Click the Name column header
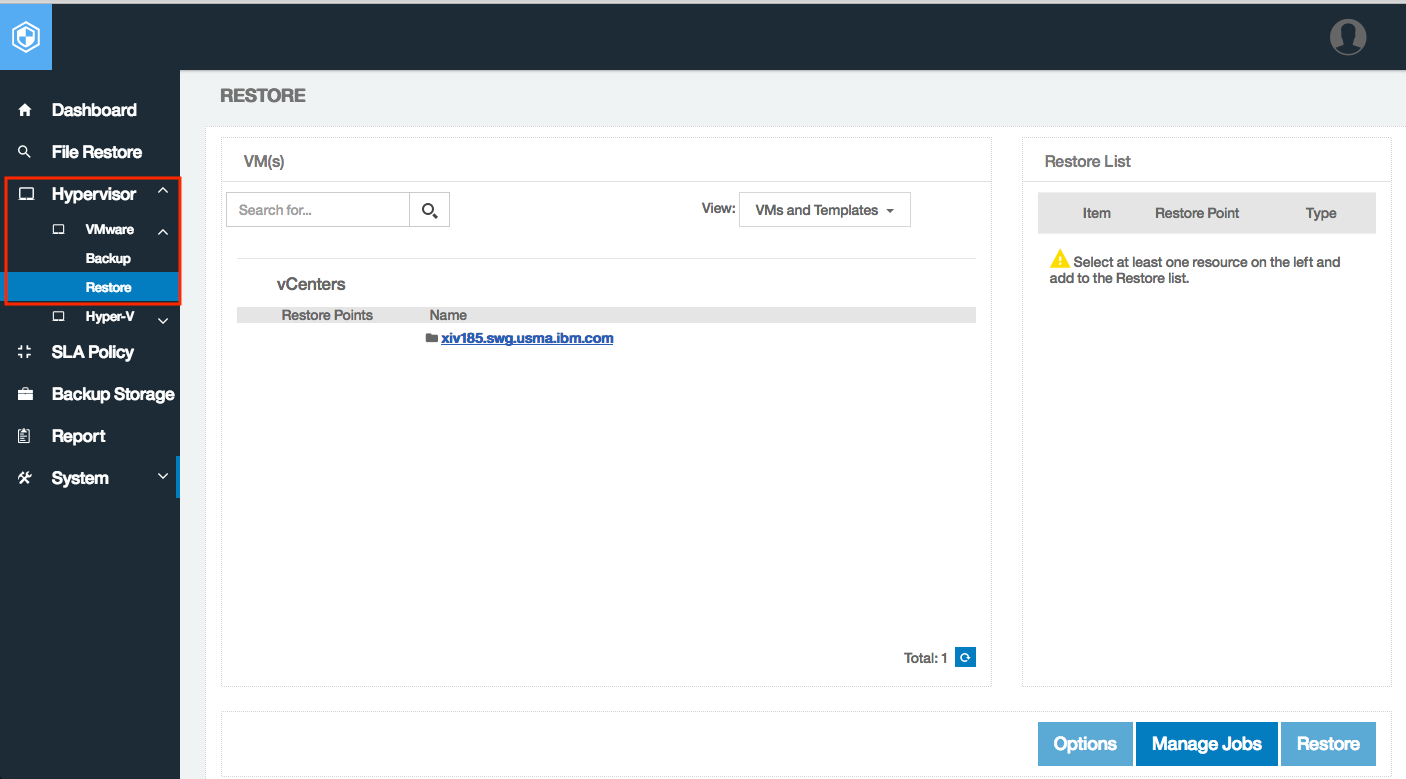 pyautogui.click(x=448, y=315)
